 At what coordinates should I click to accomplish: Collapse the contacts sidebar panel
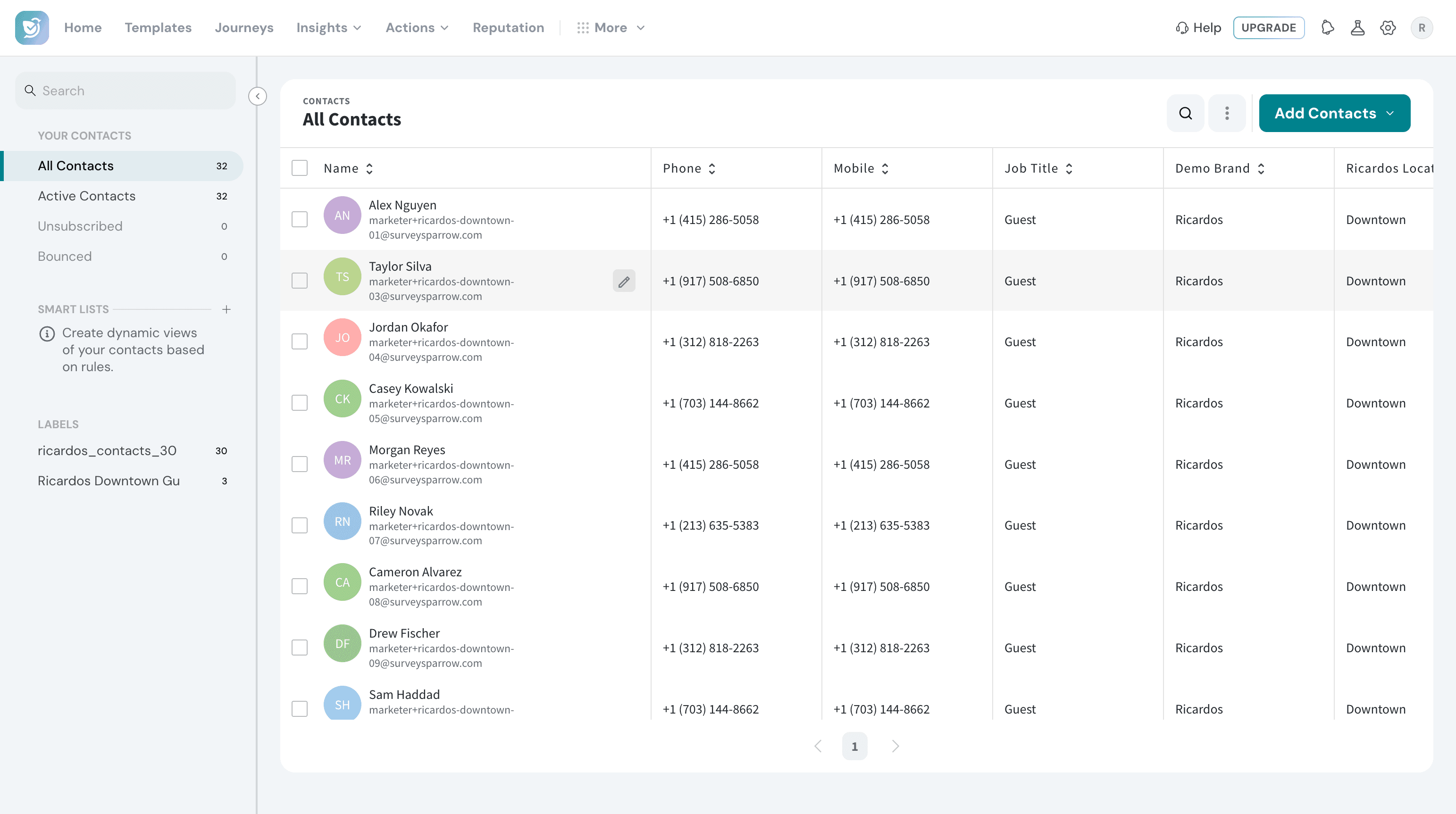point(258,96)
